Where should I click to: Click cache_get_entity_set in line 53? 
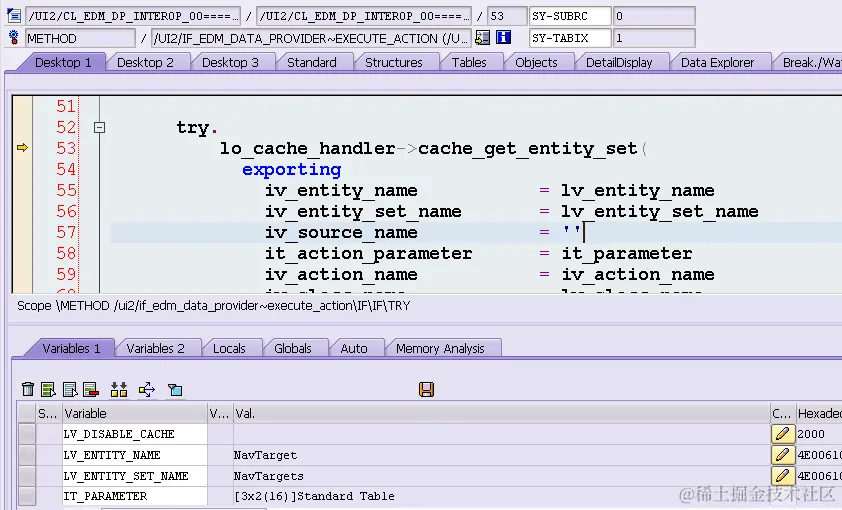tap(527, 148)
